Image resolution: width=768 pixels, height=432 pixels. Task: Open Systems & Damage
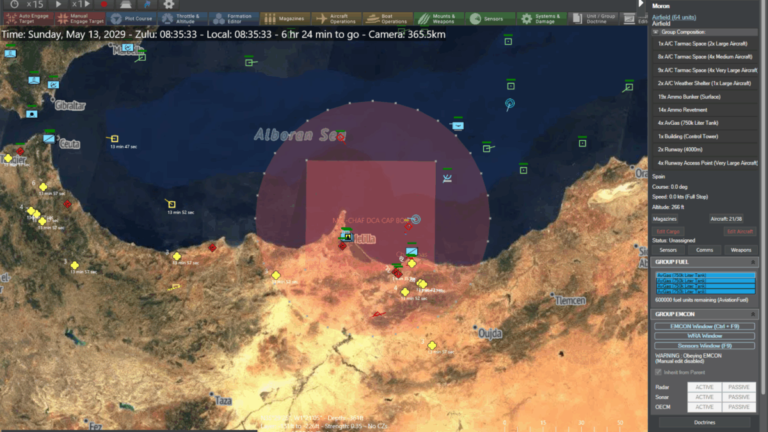pos(542,19)
